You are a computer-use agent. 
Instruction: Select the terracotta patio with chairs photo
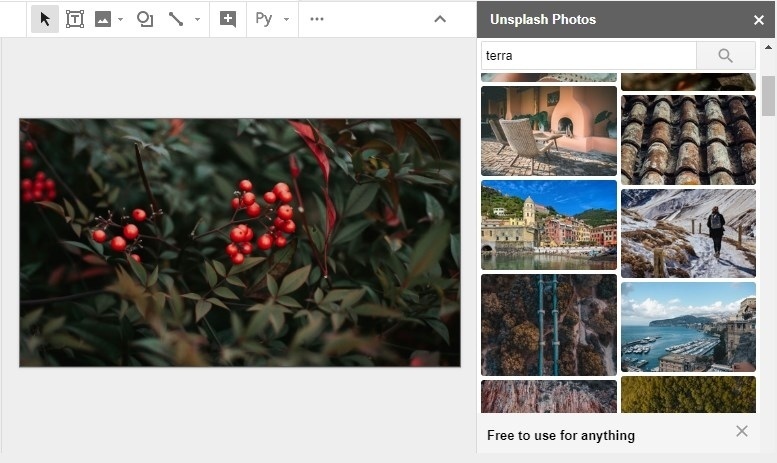[x=549, y=131]
